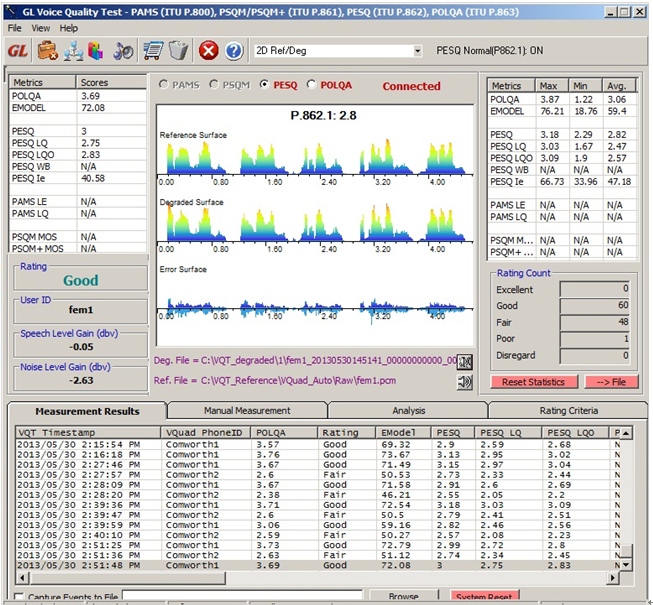Open the Help menu
Image resolution: width=653 pixels, height=605 pixels.
(68, 28)
